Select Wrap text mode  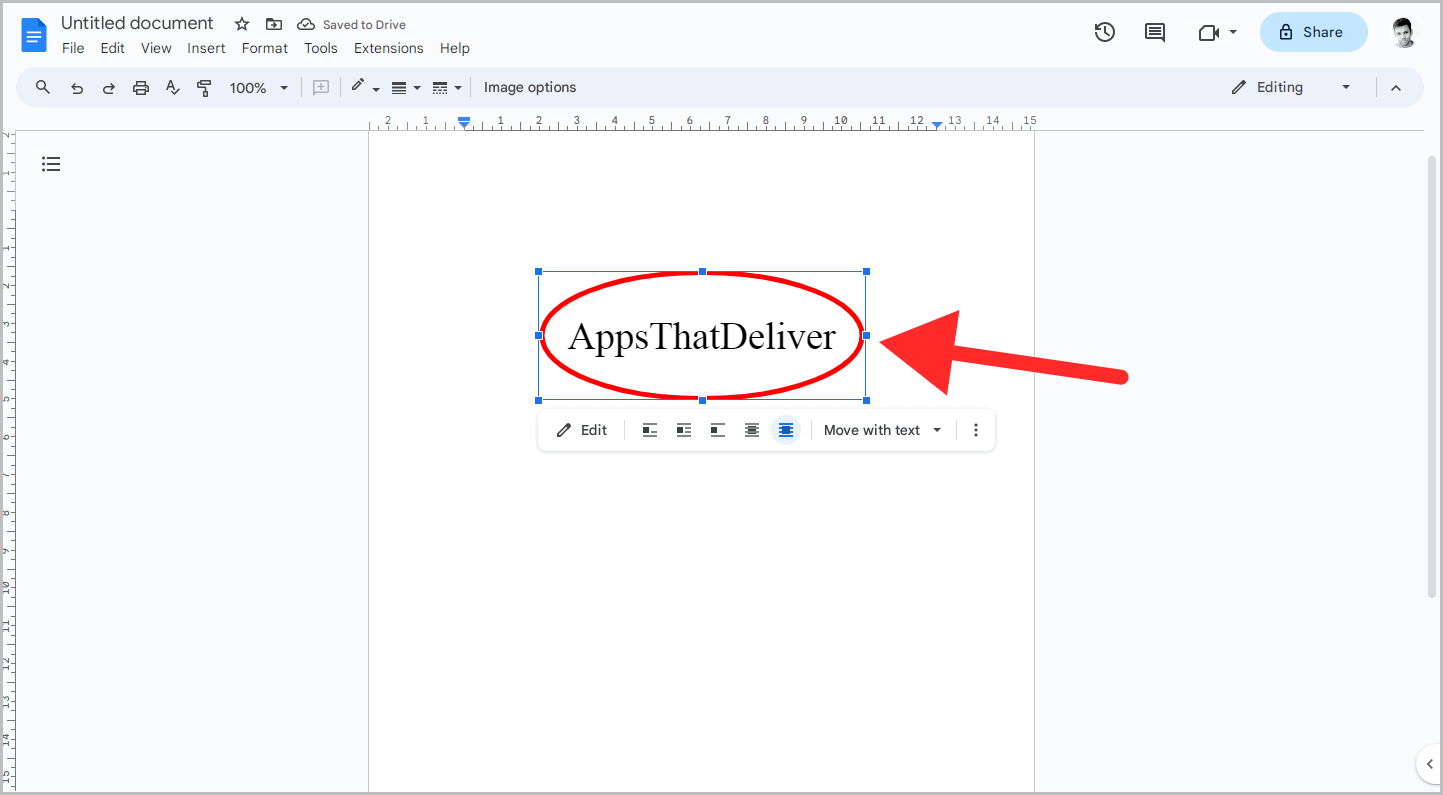point(683,429)
